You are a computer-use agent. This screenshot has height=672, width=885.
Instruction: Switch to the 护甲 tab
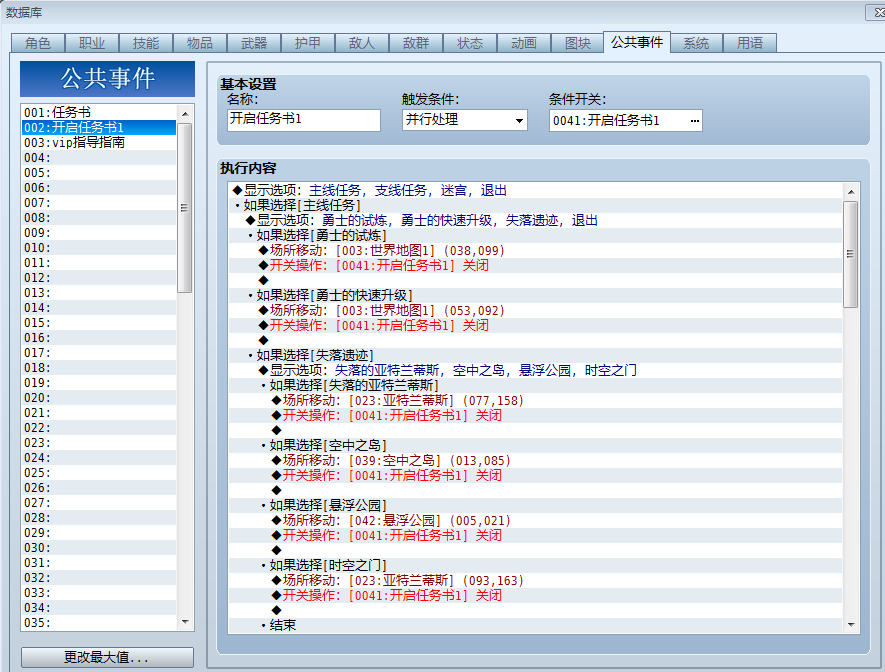coord(308,43)
